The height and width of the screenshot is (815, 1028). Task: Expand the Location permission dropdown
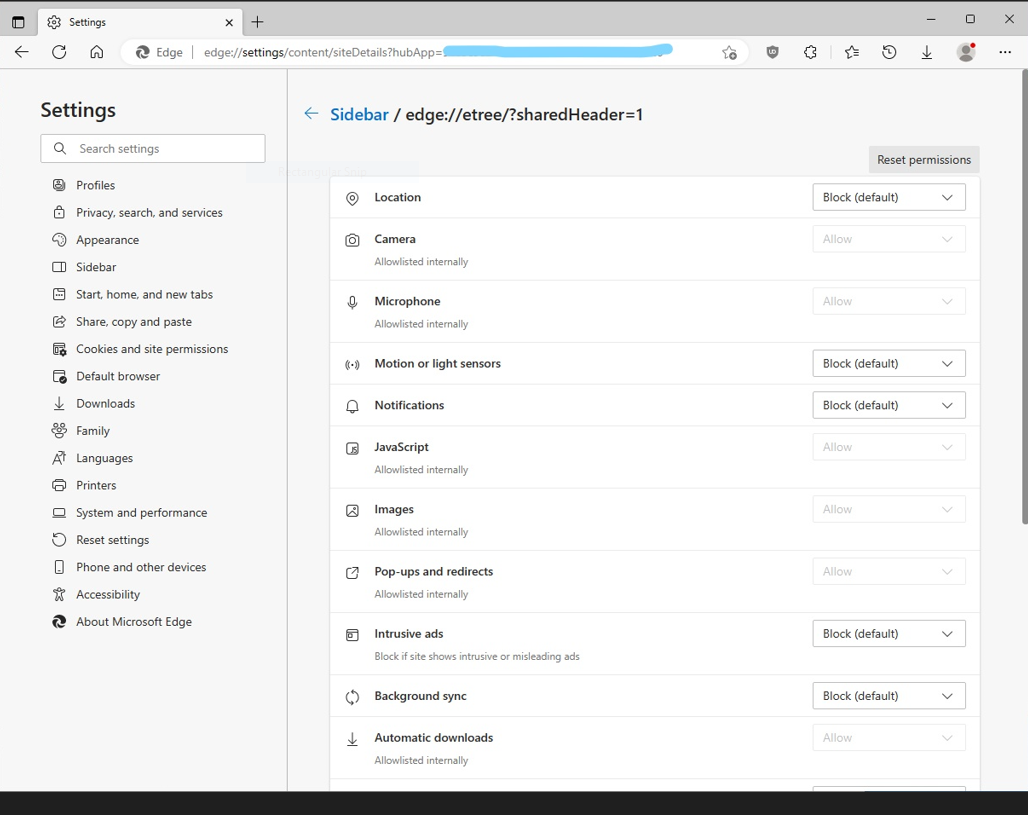pos(888,197)
